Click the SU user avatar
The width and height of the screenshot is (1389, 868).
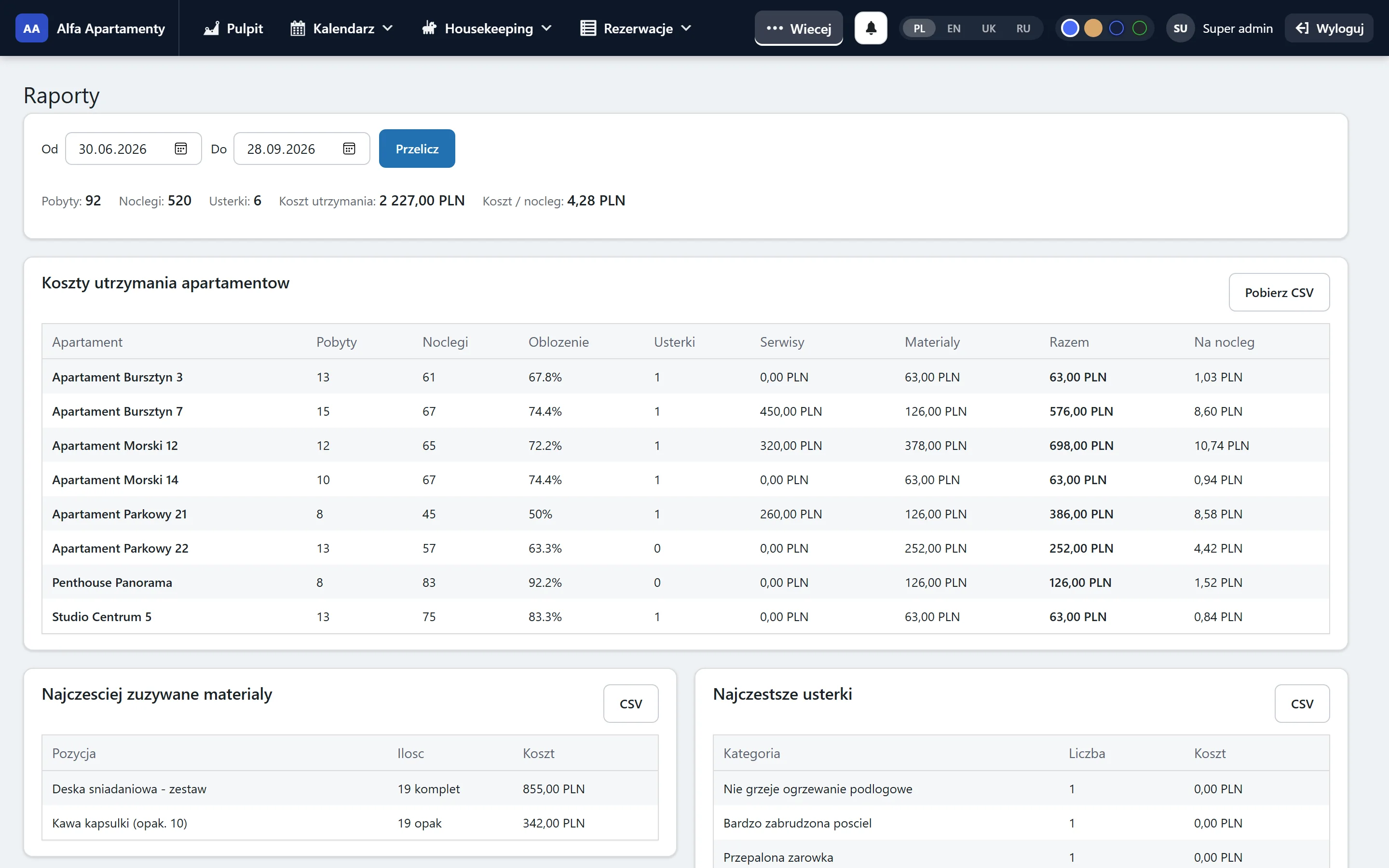pos(1180,28)
